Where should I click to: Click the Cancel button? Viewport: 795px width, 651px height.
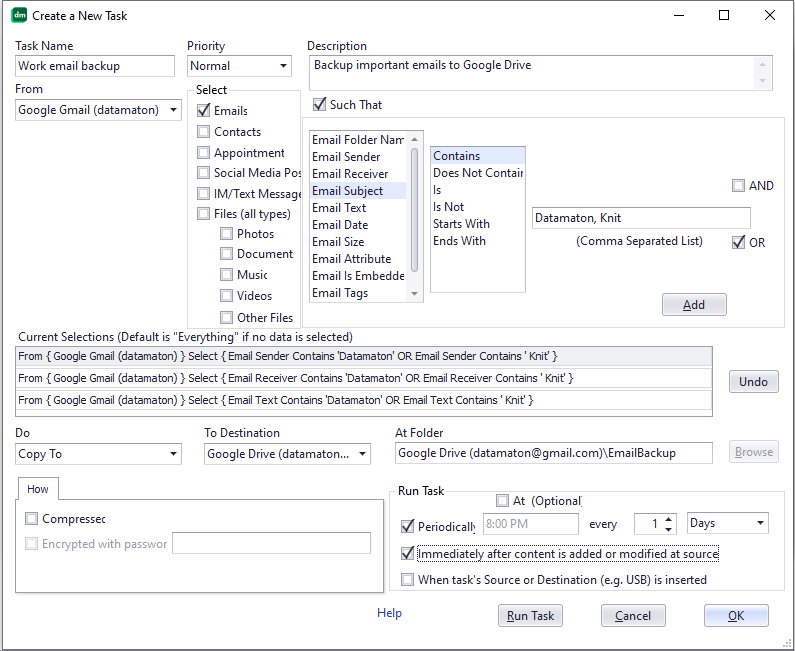point(633,616)
